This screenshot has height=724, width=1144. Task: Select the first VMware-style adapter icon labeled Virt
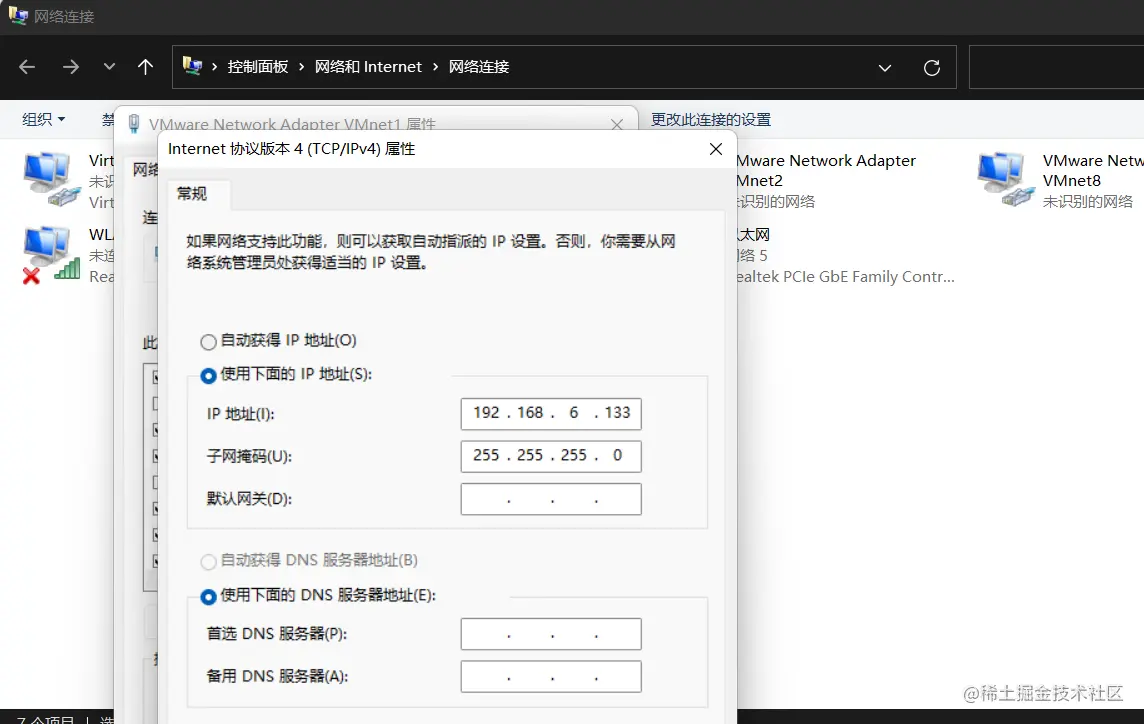pos(51,179)
